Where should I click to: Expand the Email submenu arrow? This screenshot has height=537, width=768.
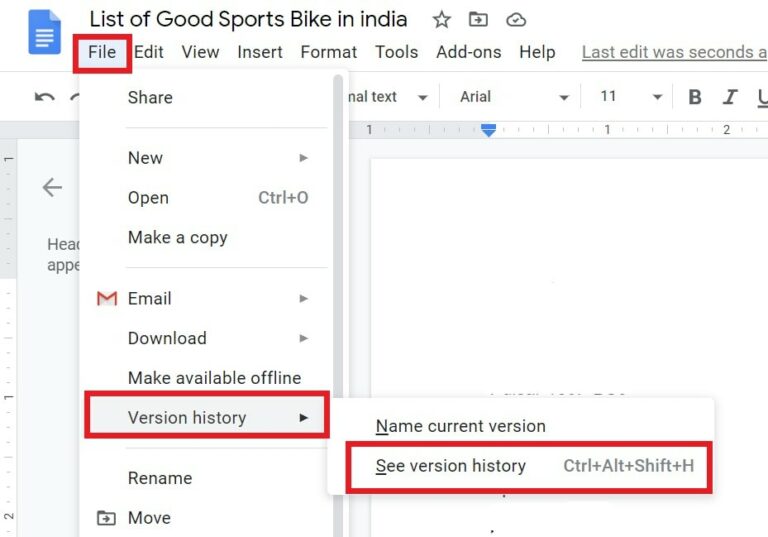pyautogui.click(x=304, y=298)
